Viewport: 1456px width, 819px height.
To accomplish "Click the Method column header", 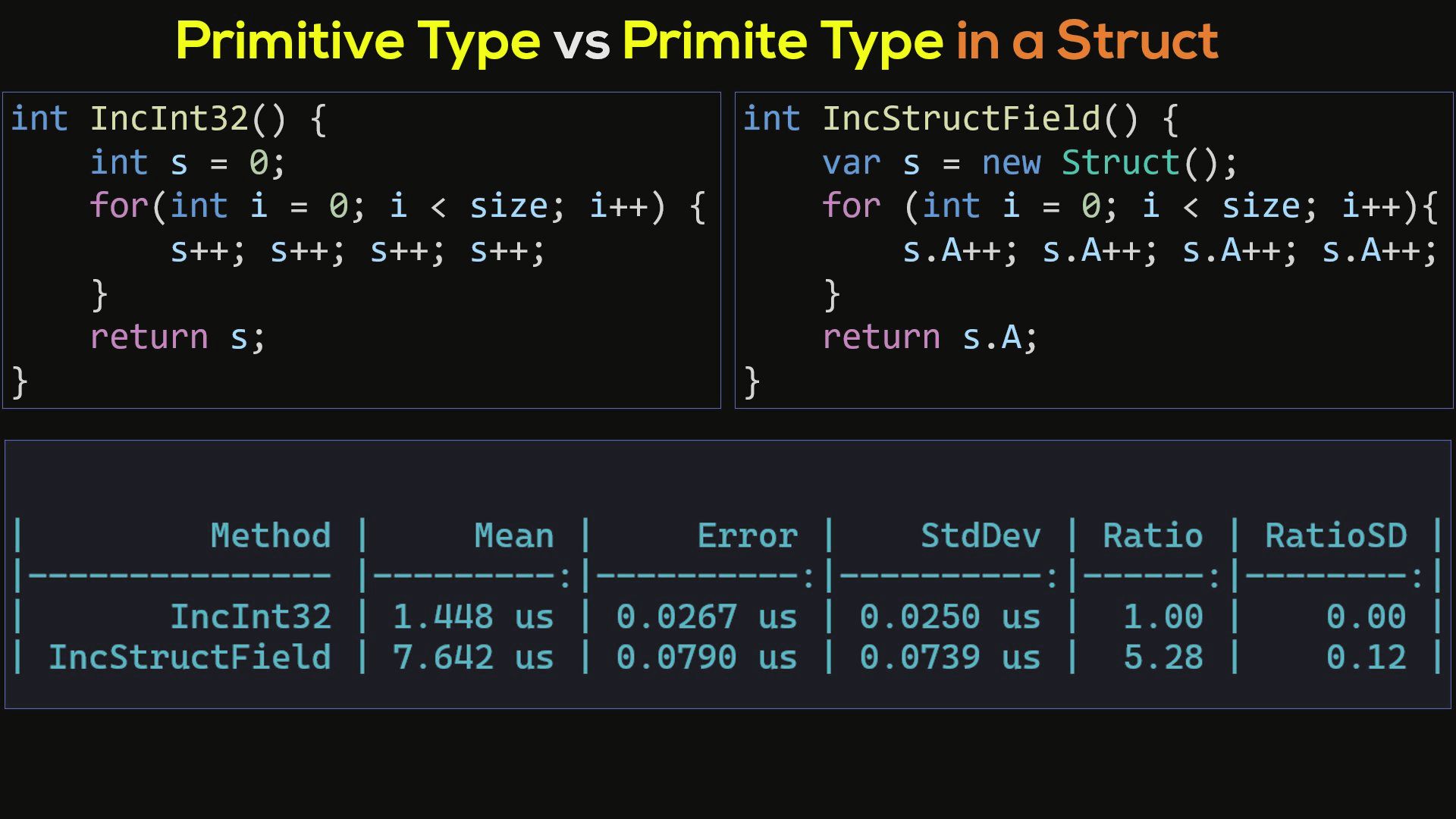I will point(271,535).
